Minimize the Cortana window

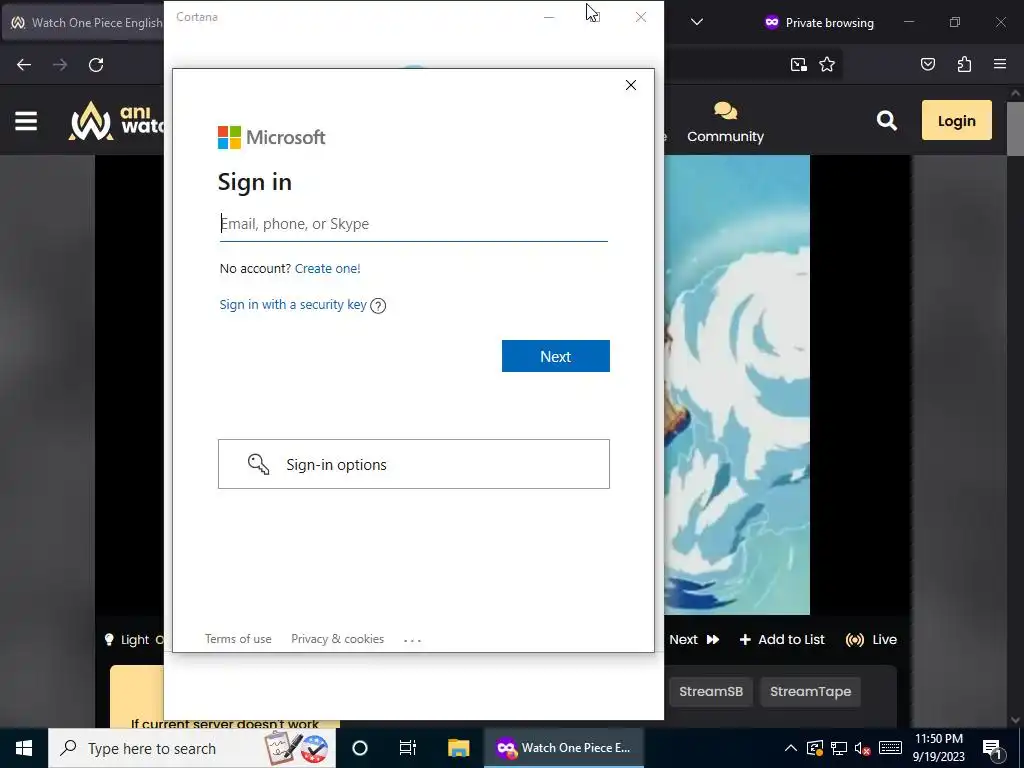pyautogui.click(x=549, y=17)
